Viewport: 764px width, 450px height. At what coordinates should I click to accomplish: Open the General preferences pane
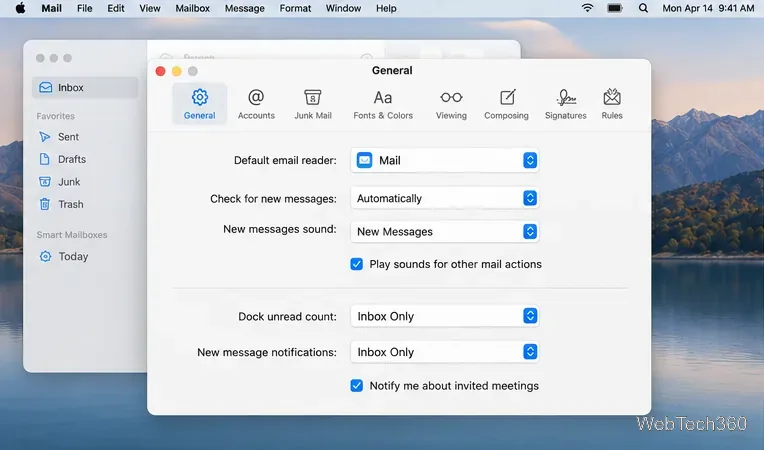pos(199,104)
